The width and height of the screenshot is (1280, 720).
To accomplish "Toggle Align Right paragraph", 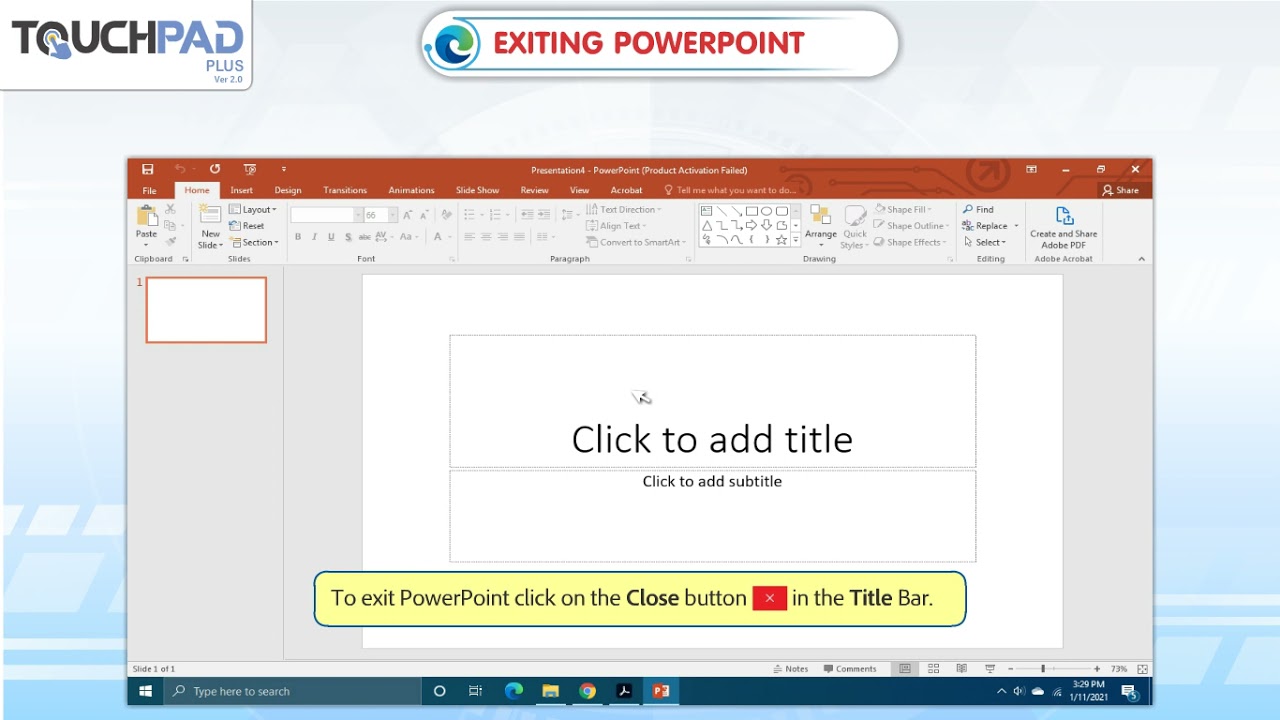I will (x=503, y=237).
